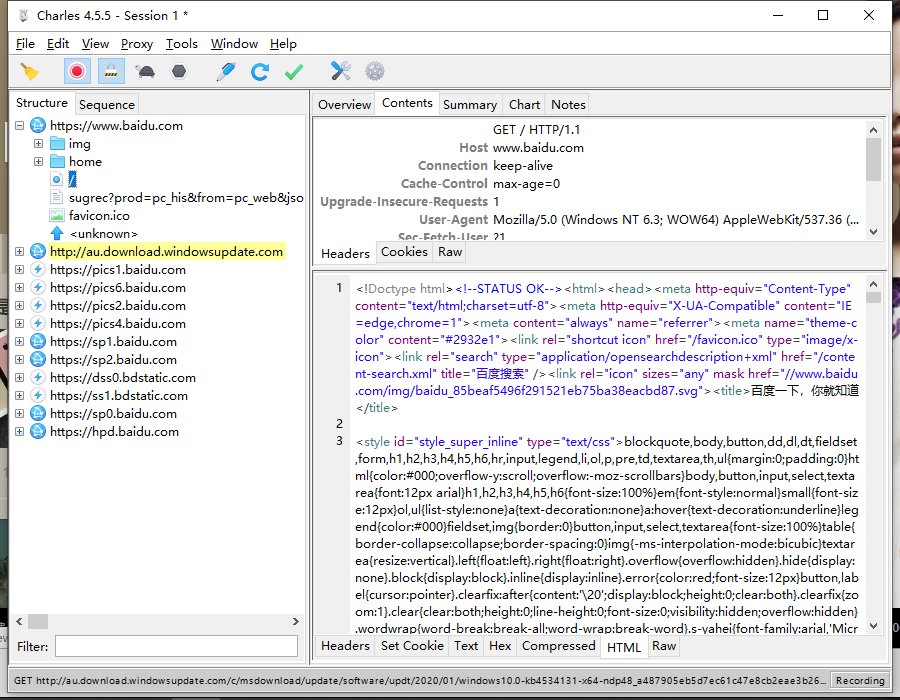This screenshot has height=700, width=900.
Task: Select the response Text tab
Action: pos(465,646)
